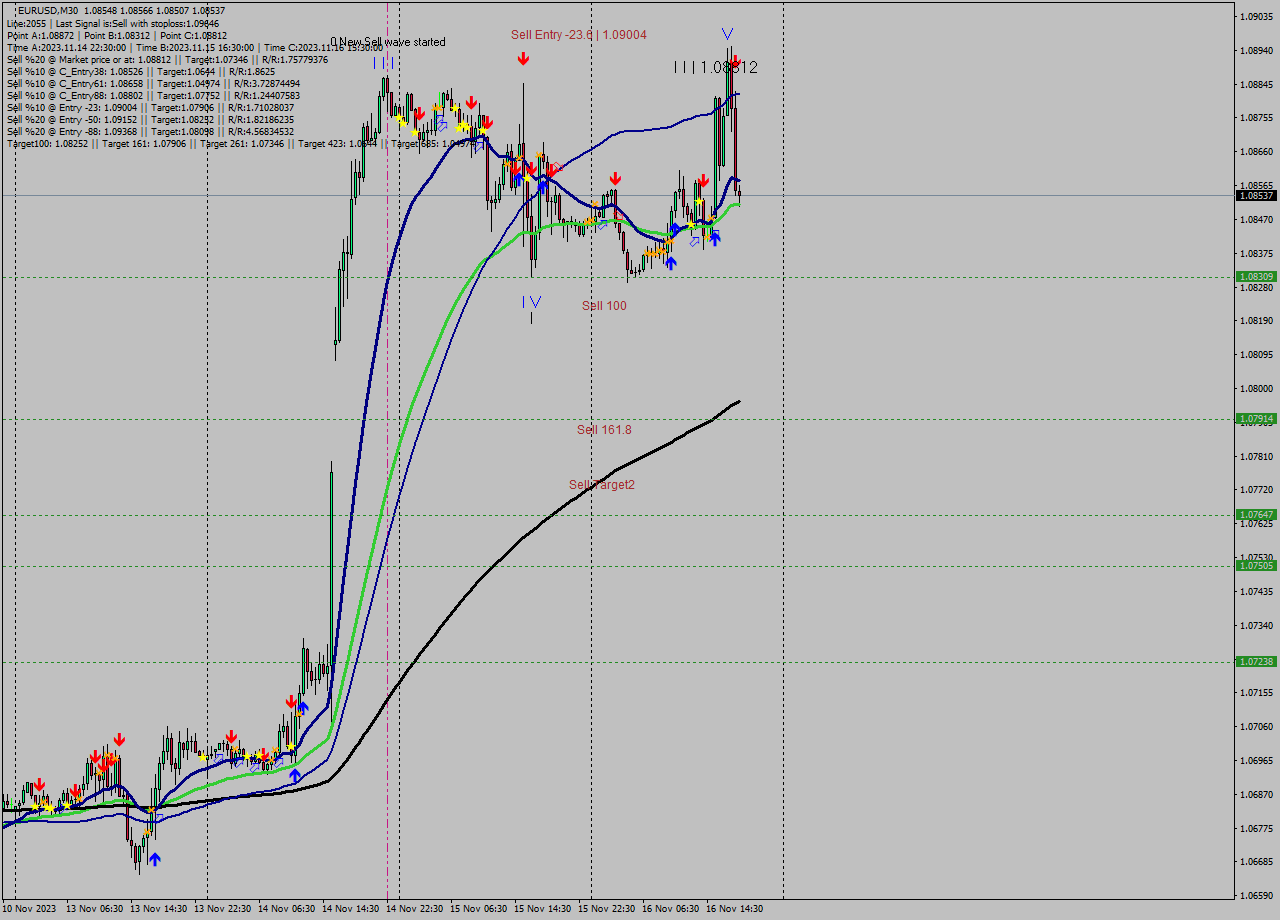The width and height of the screenshot is (1280, 920).
Task: Click '13 Nov 06:30' on time axis
Action: coord(95,909)
